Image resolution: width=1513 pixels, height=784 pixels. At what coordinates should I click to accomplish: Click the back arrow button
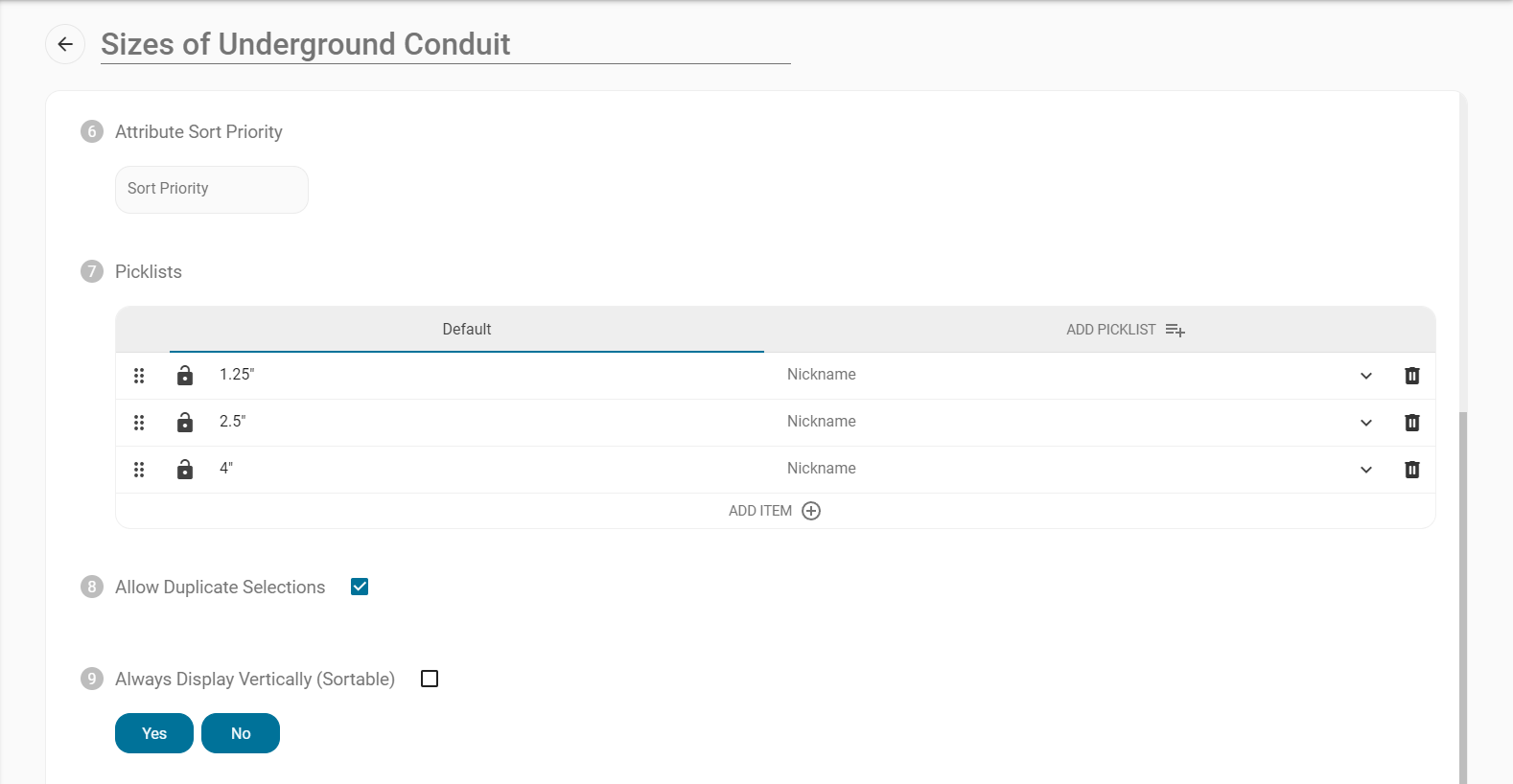pos(65,44)
